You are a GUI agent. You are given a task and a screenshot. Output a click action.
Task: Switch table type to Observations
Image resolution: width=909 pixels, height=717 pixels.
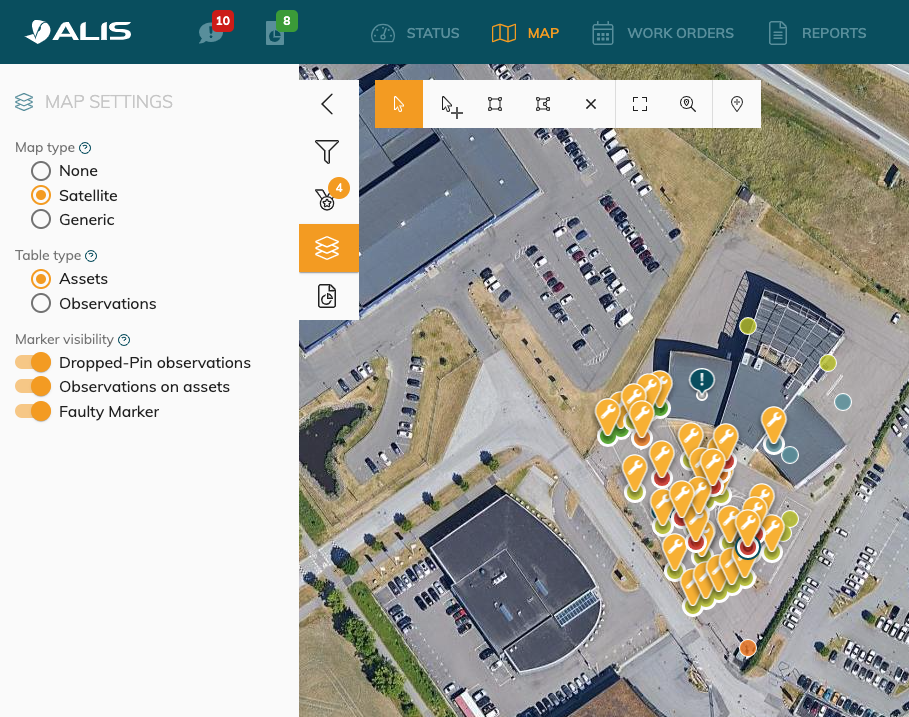pyautogui.click(x=41, y=303)
